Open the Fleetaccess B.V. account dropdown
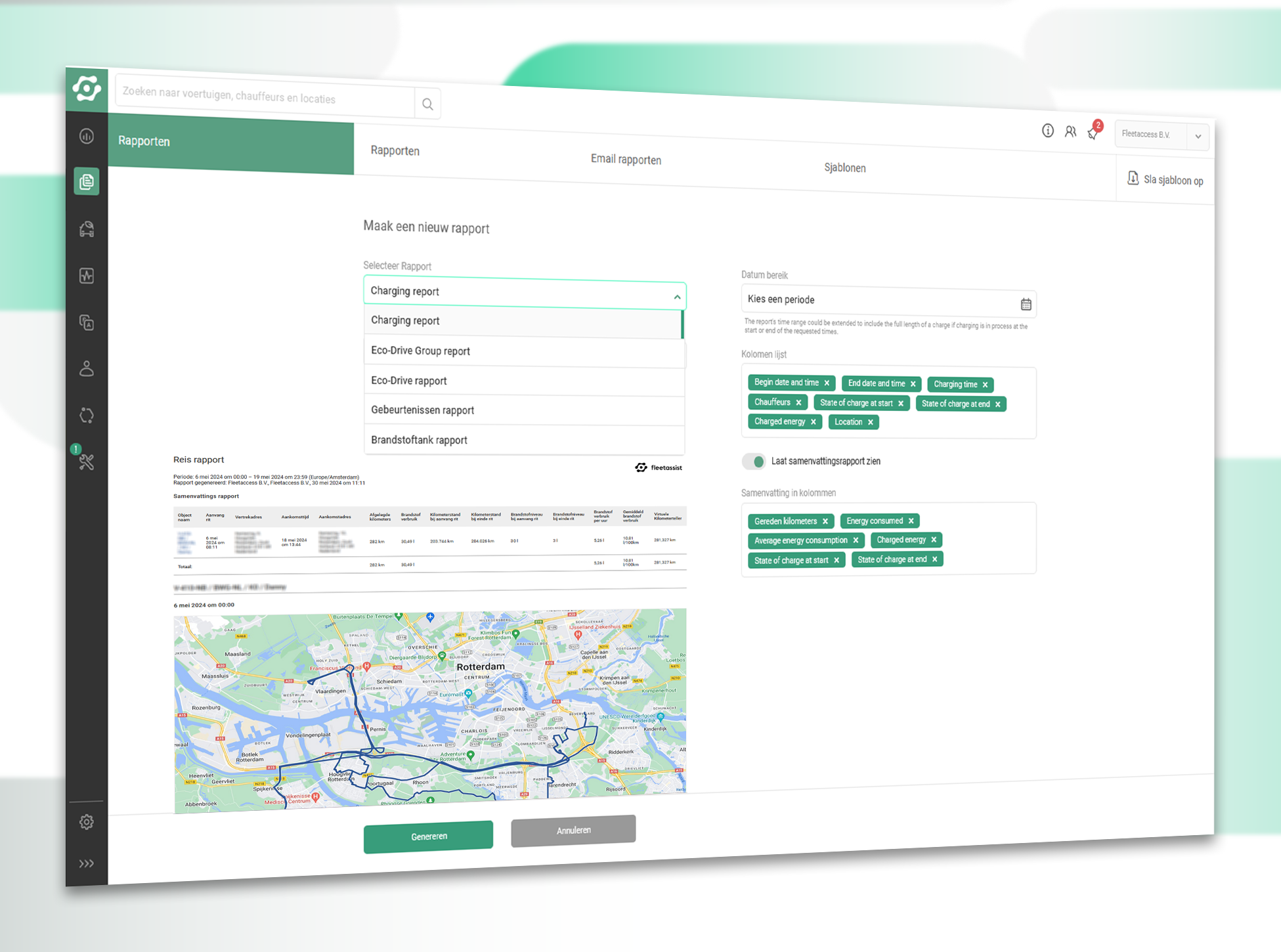Screen dimensions: 1281x952 1198,137
